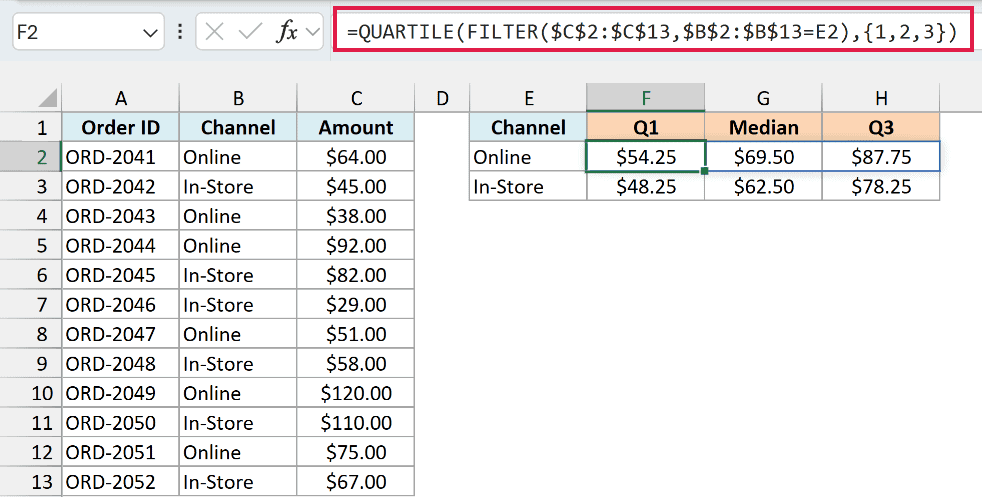Click the $120.00 amount cell
The height and width of the screenshot is (497, 982).
[x=356, y=393]
